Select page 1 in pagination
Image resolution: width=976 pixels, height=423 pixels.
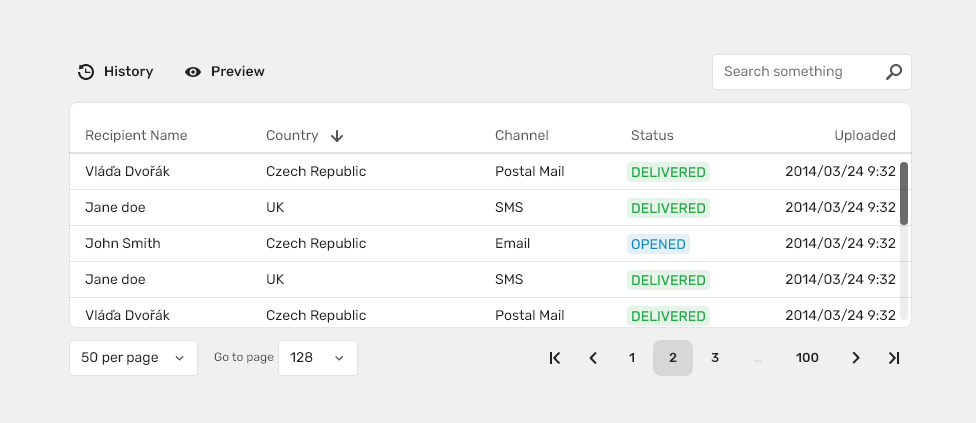pos(632,358)
